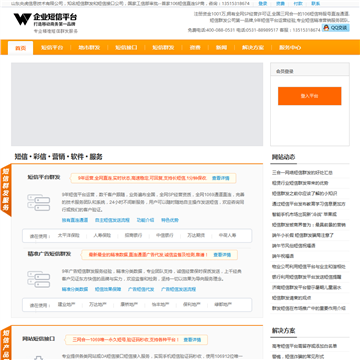The width and height of the screenshot is (360, 360).
Task: Open news item starting 群发短信在市场推广中
Action: [x=309, y=308]
